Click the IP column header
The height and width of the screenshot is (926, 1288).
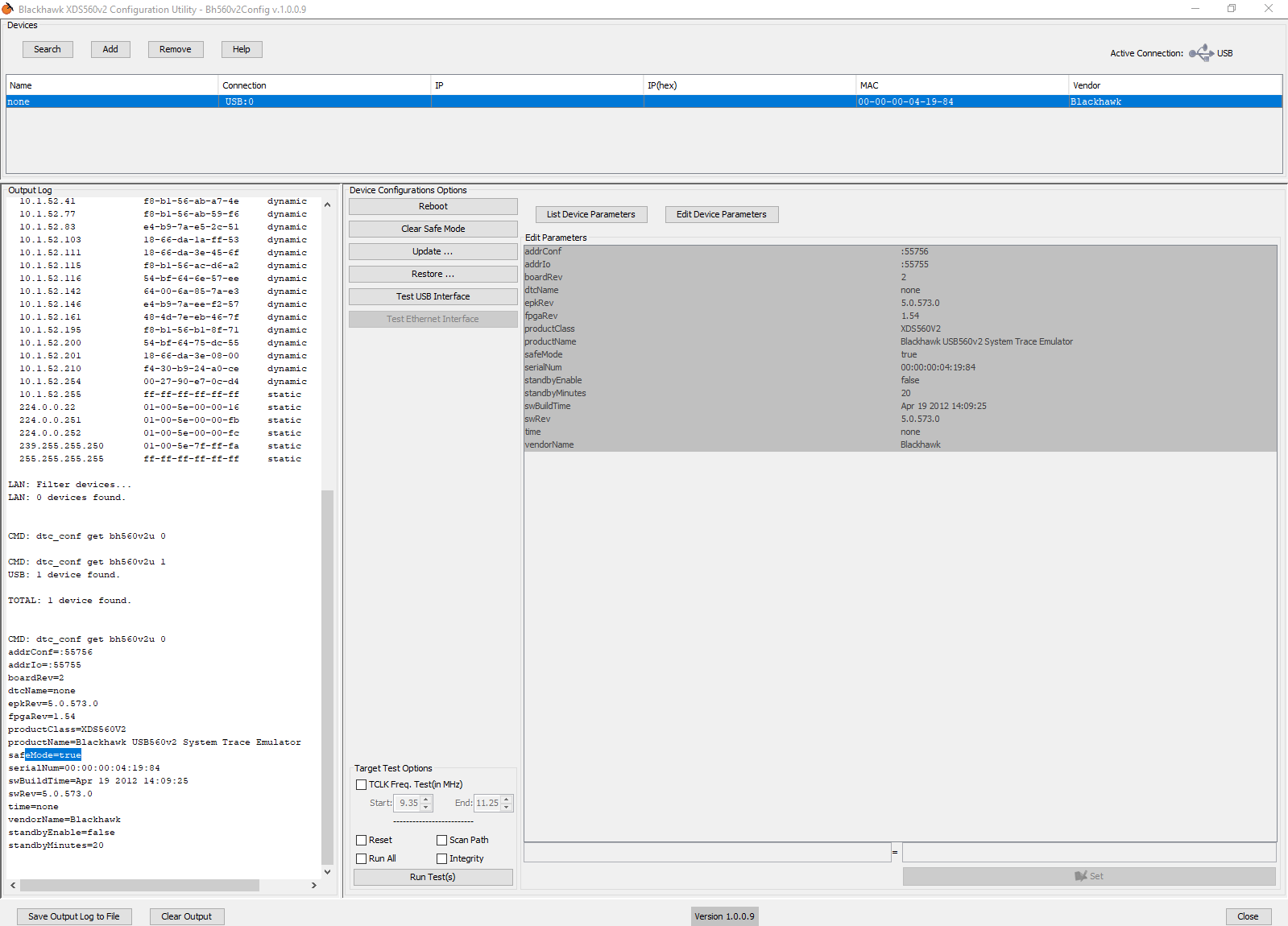(x=537, y=85)
